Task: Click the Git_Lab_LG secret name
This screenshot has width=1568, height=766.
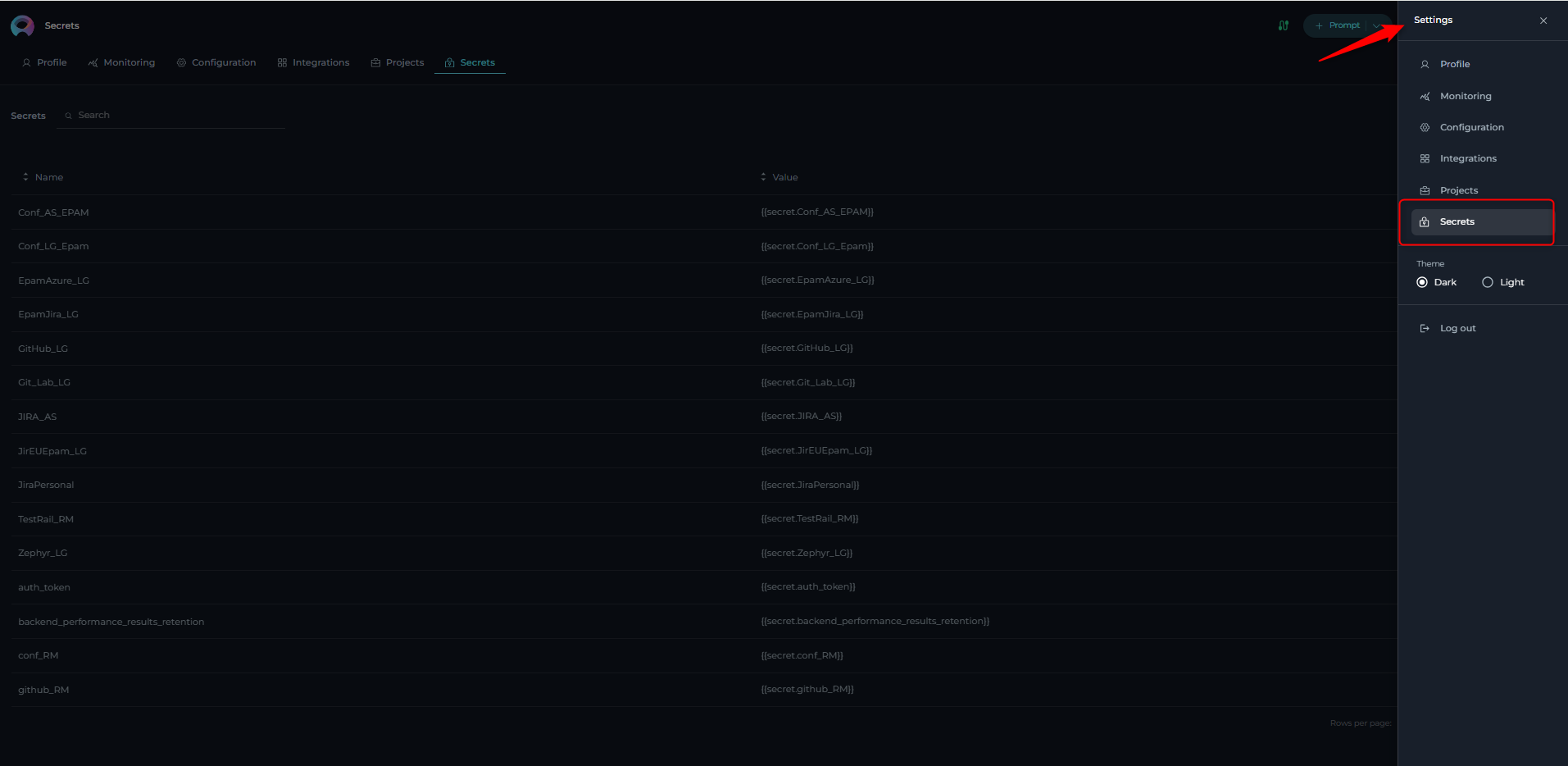Action: (x=44, y=382)
